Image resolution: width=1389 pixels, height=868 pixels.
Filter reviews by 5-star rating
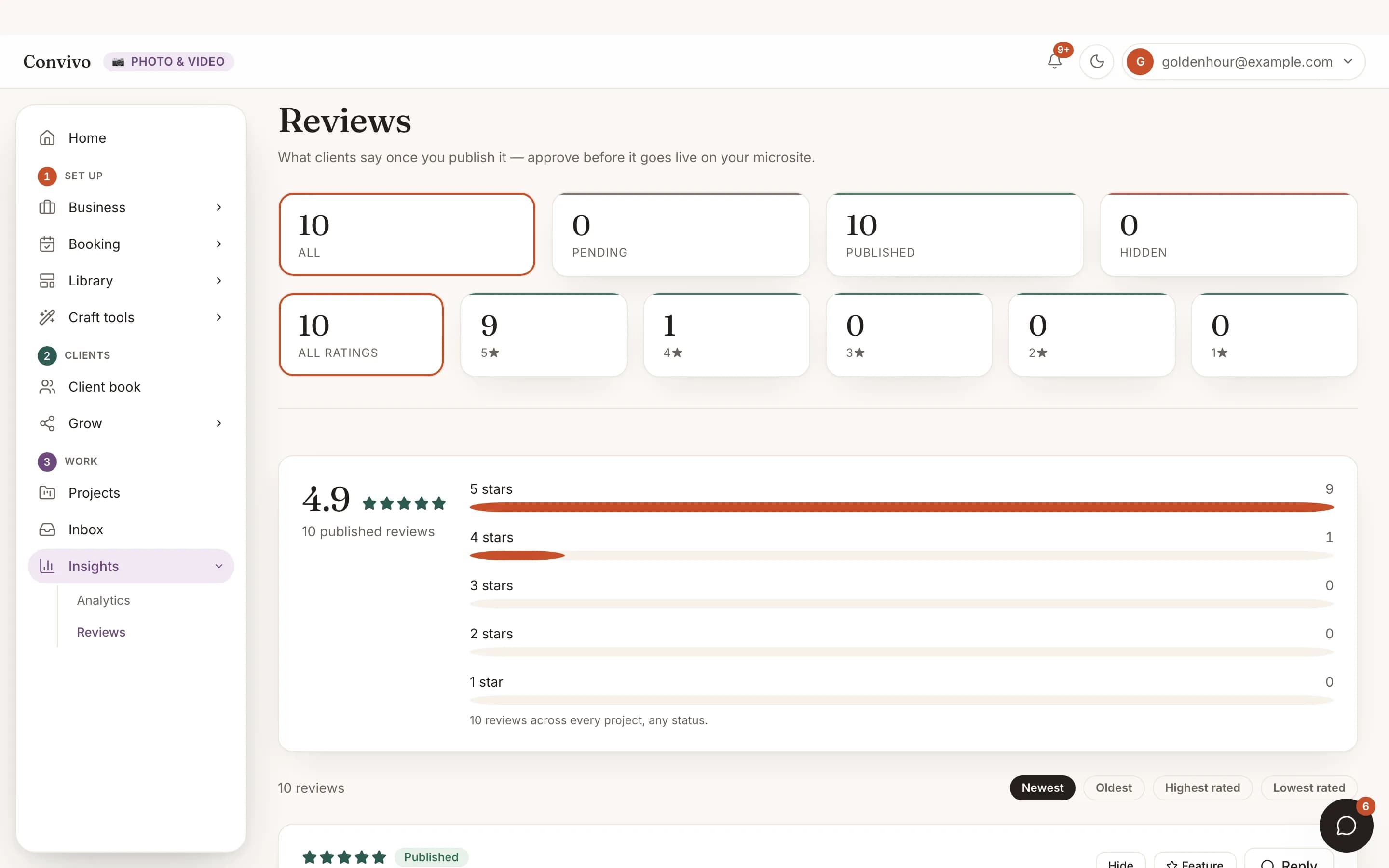pos(544,335)
